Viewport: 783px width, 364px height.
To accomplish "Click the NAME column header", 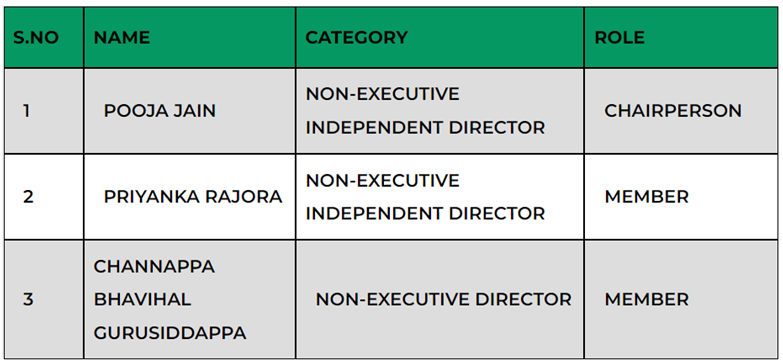I will click(x=190, y=37).
